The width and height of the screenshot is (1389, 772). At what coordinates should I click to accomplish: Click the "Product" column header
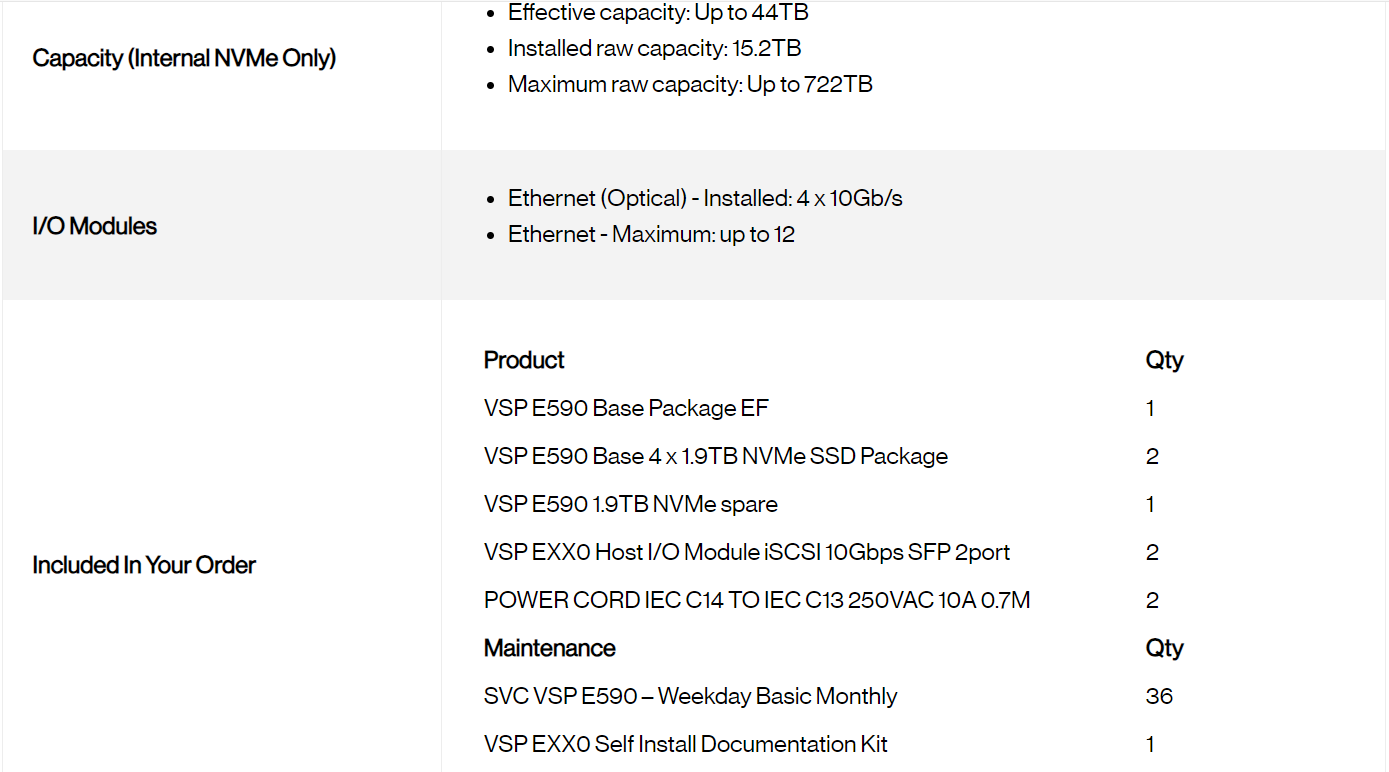524,360
